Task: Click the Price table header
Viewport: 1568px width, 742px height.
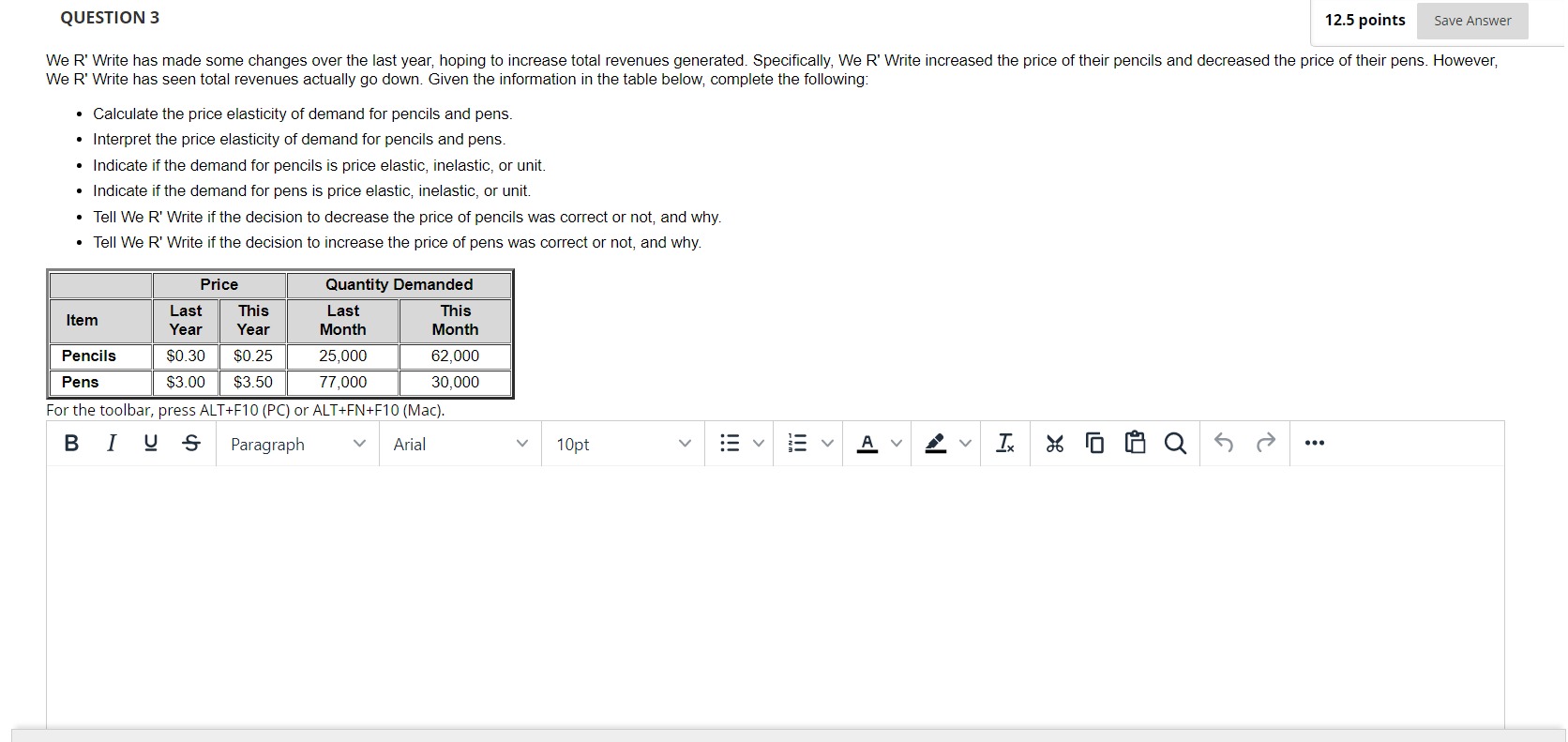Action: pyautogui.click(x=219, y=284)
